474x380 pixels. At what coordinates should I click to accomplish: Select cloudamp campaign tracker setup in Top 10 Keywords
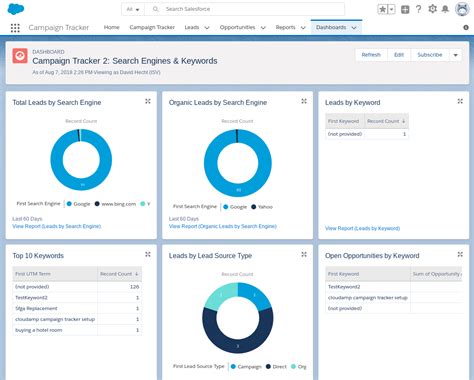tap(55, 319)
